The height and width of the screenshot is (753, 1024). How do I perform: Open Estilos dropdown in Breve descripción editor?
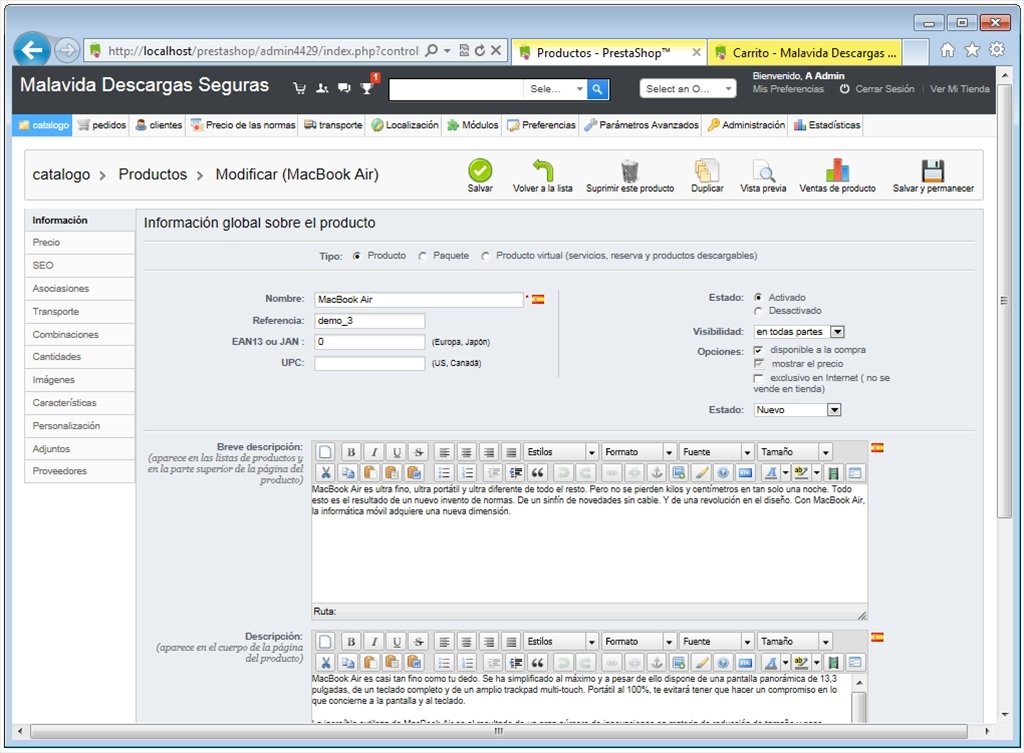click(x=561, y=452)
